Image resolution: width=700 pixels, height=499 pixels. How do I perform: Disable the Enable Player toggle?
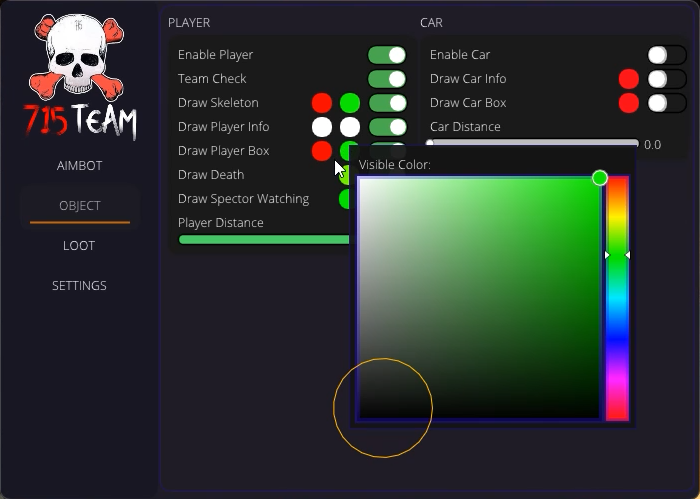click(387, 55)
